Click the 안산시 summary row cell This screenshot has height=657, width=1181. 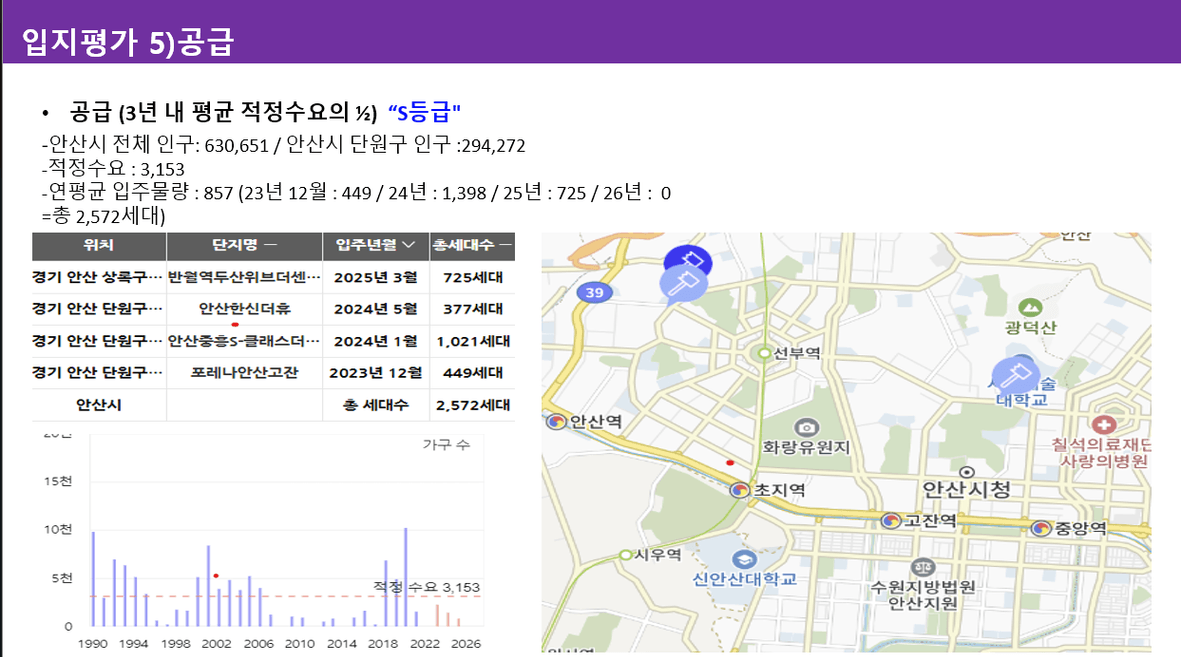pyautogui.click(x=99, y=405)
